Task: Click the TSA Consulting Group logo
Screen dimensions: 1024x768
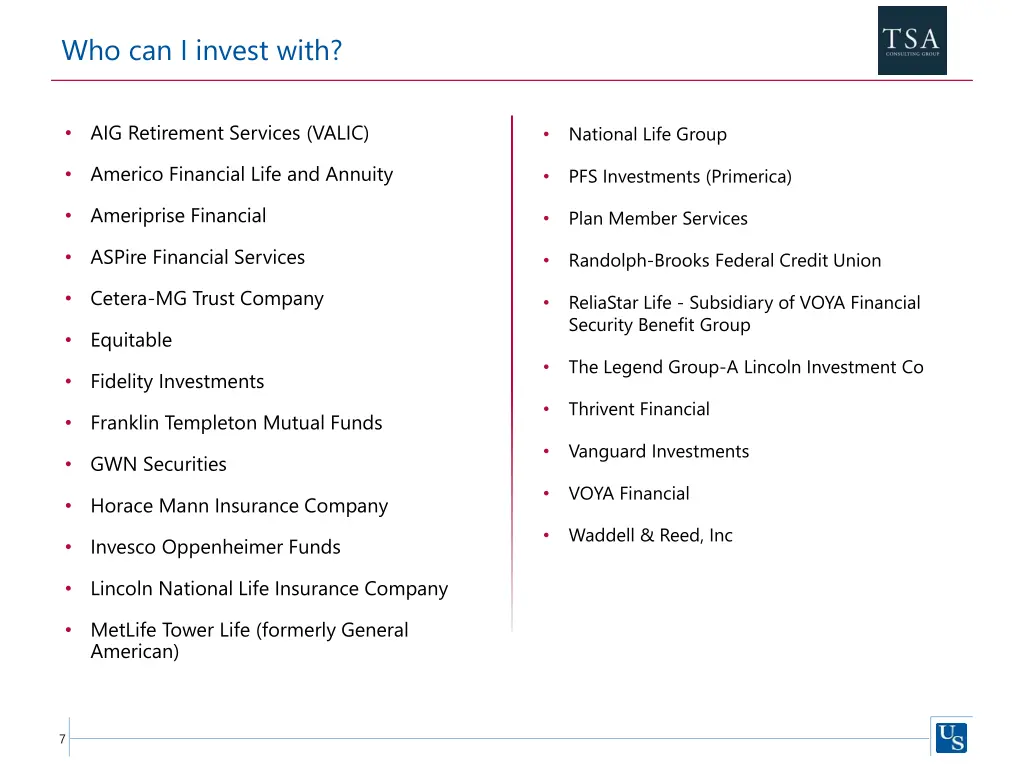Action: [912, 40]
